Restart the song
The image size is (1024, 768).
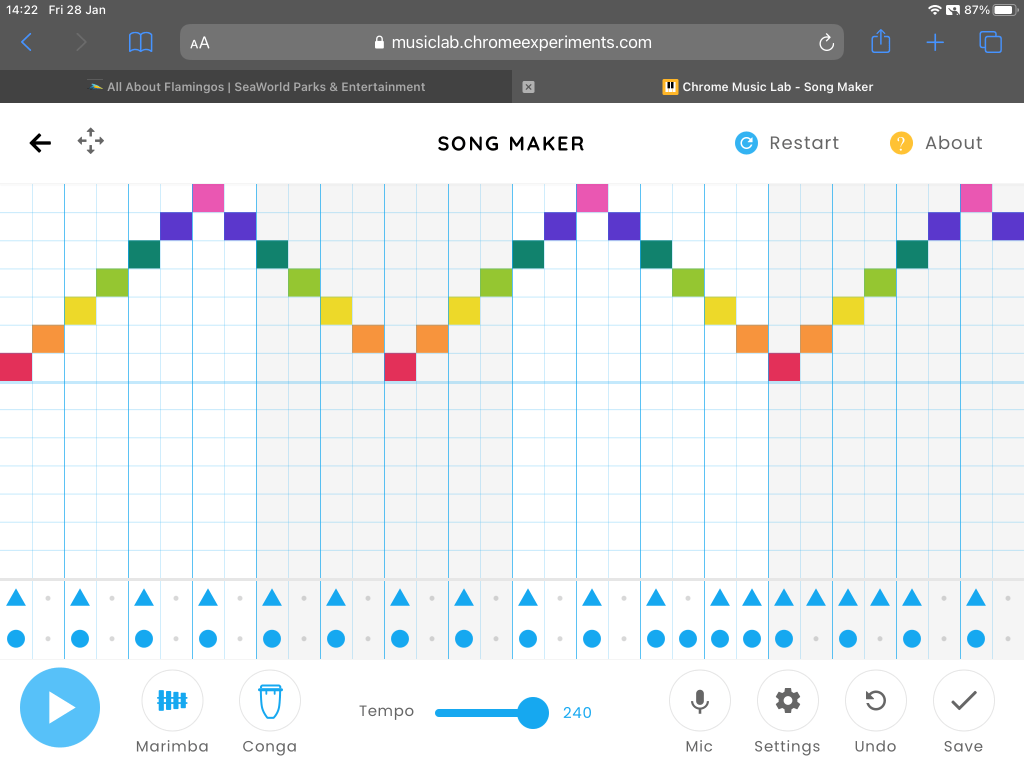[787, 143]
